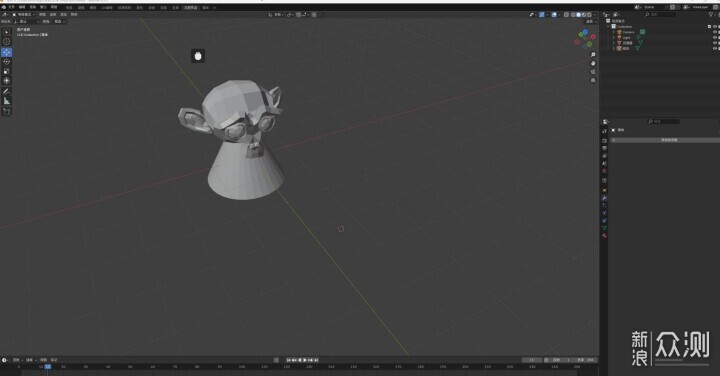Choose the Scale tool
The height and width of the screenshot is (376, 720).
[6, 71]
